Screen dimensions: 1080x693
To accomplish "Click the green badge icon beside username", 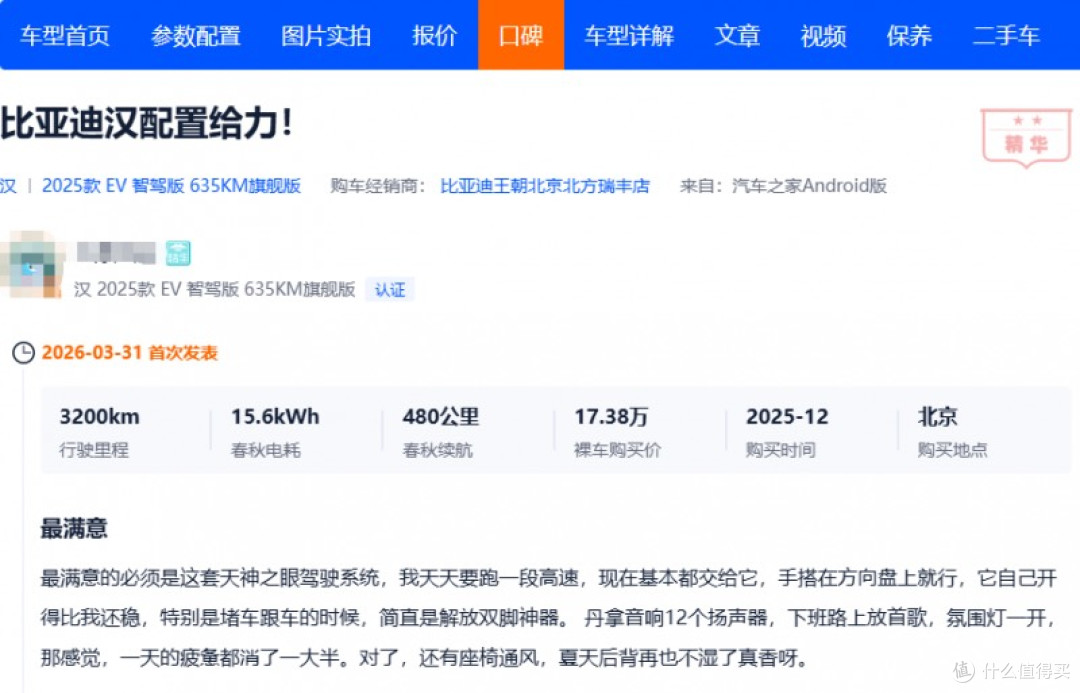I will (178, 253).
